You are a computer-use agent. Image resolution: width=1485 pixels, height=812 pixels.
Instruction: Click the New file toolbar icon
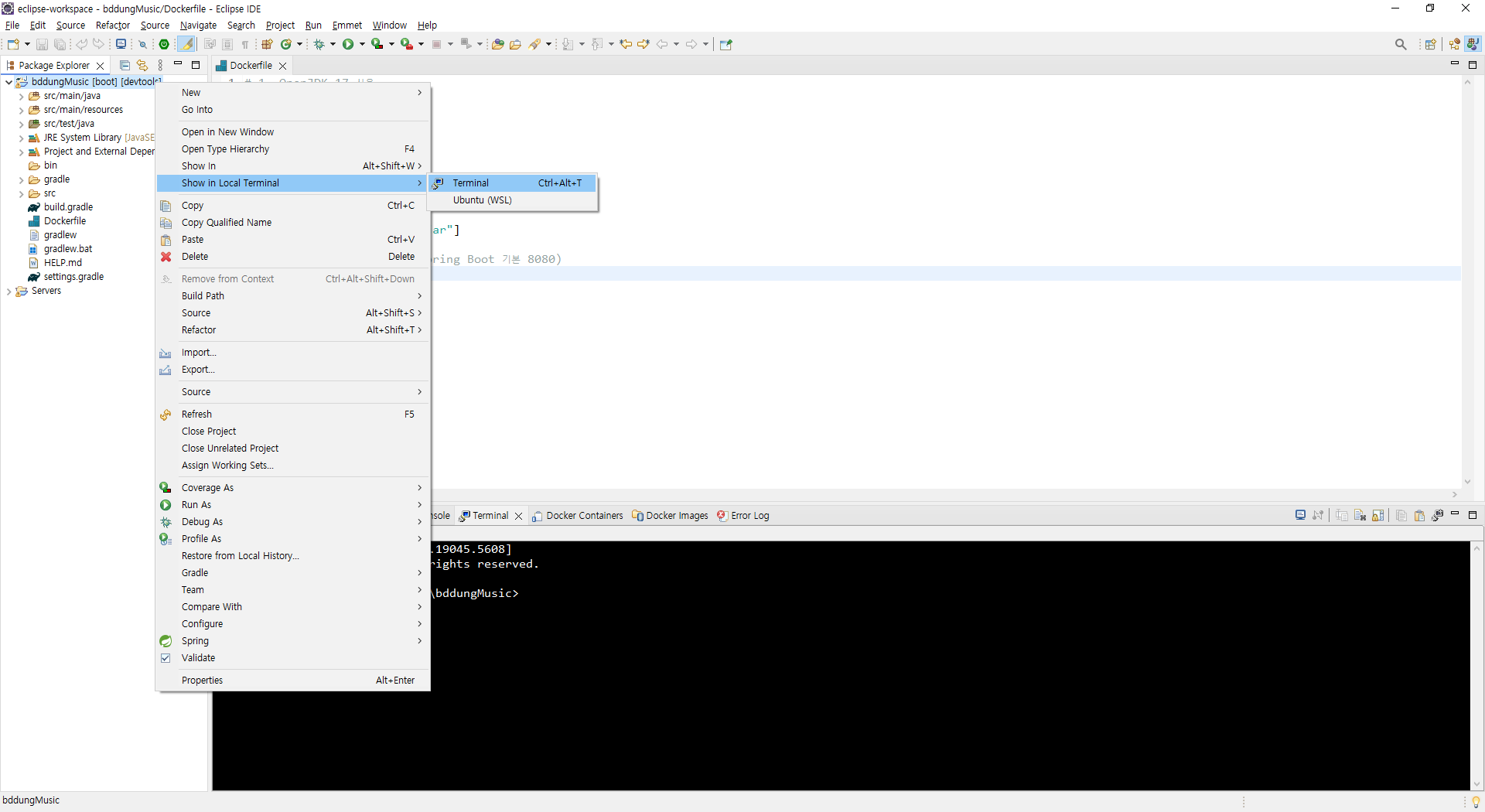[13, 44]
